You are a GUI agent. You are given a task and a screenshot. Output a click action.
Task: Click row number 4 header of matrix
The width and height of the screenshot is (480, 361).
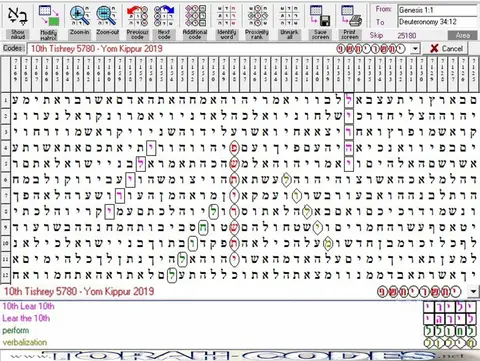tap(5, 148)
